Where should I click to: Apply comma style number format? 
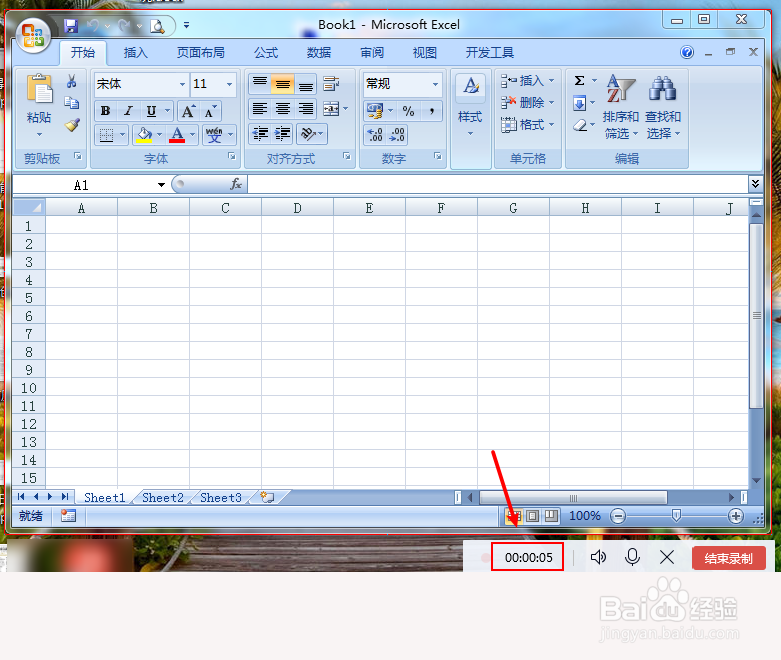[x=431, y=111]
